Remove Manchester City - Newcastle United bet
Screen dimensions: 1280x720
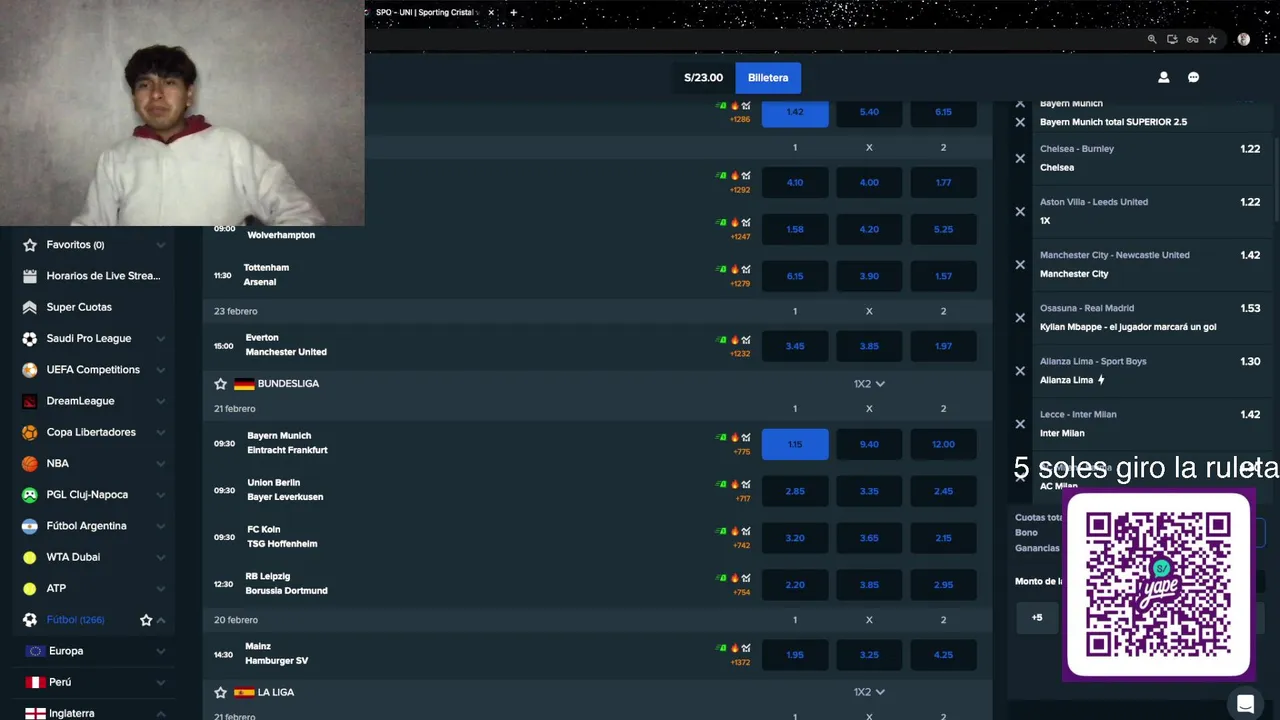pyautogui.click(x=1020, y=264)
